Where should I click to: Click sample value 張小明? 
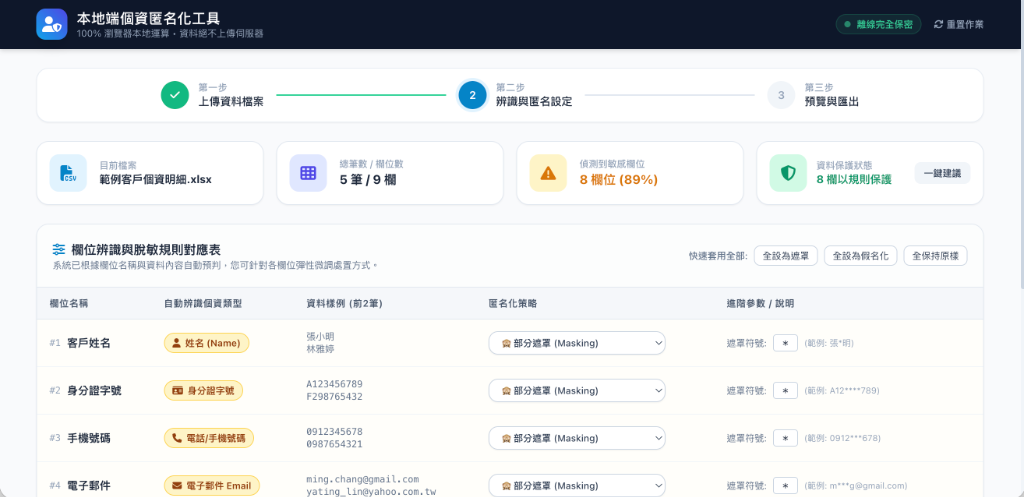320,336
